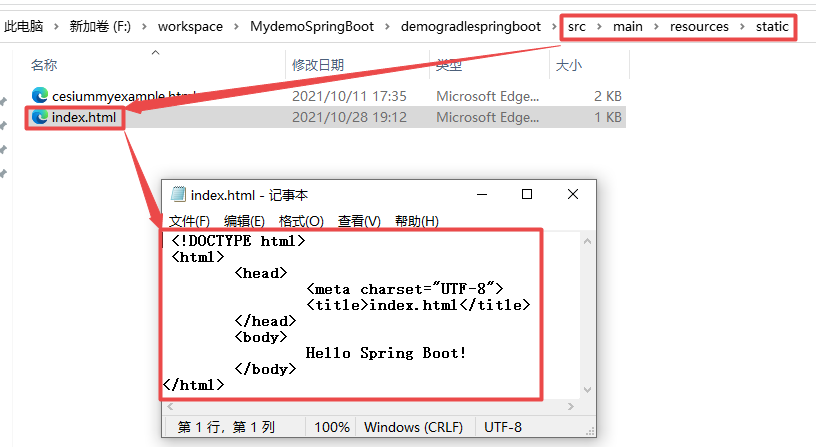Viewport: 816px width, 447px height.
Task: Click the 2 KB size cell
Action: coord(608,96)
